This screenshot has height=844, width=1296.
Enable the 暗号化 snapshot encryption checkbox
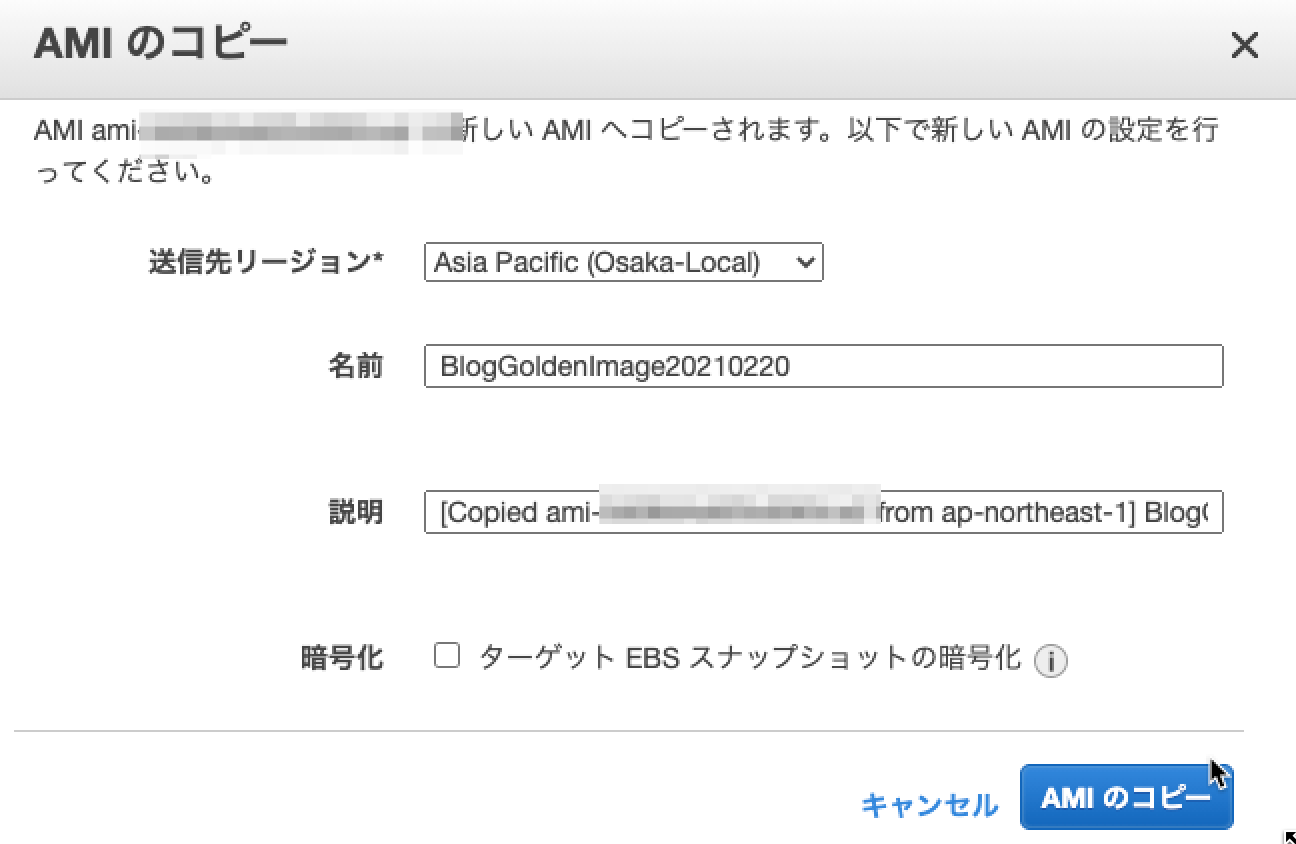click(x=446, y=656)
